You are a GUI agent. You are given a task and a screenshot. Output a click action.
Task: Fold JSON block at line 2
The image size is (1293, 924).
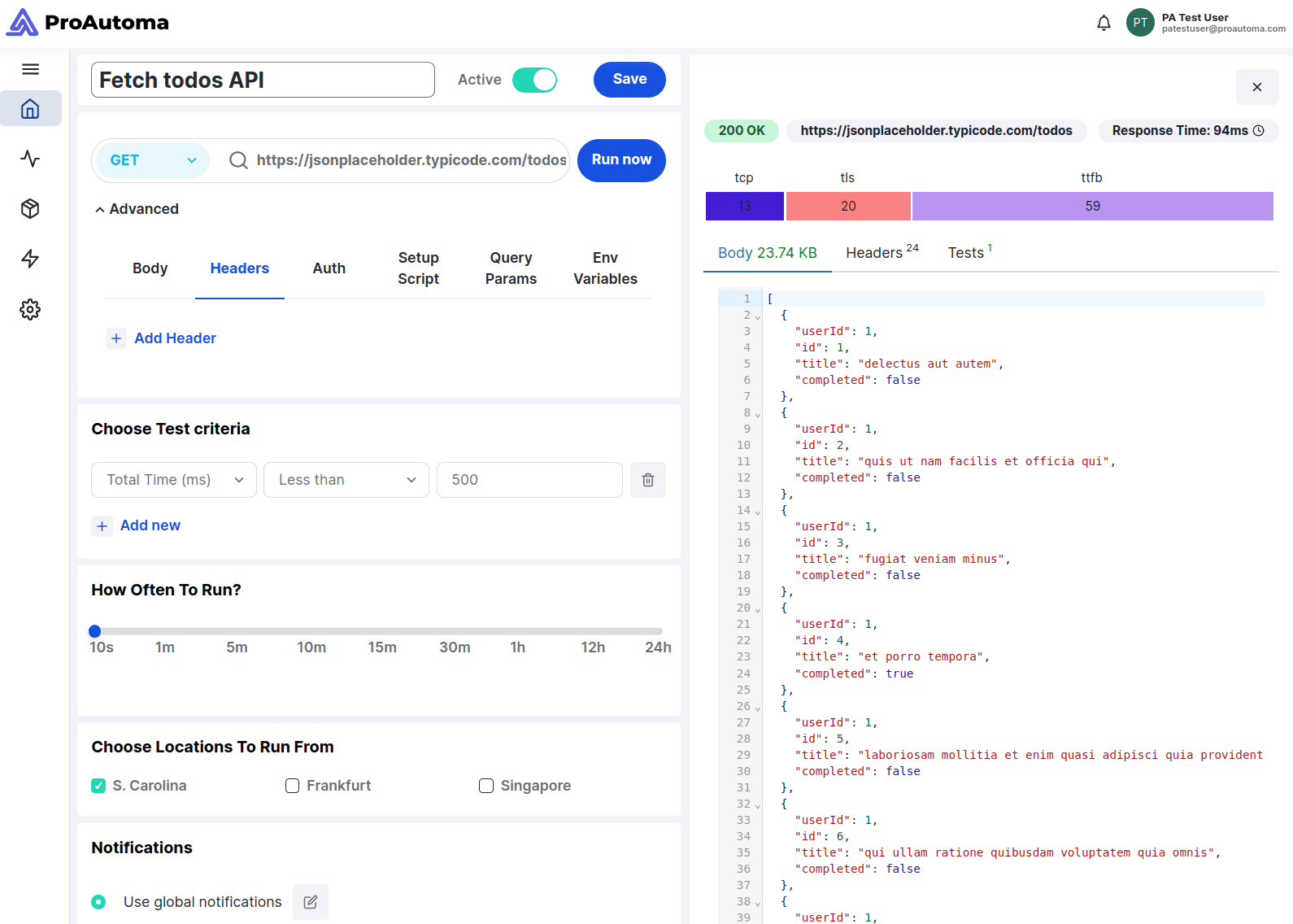point(758,316)
